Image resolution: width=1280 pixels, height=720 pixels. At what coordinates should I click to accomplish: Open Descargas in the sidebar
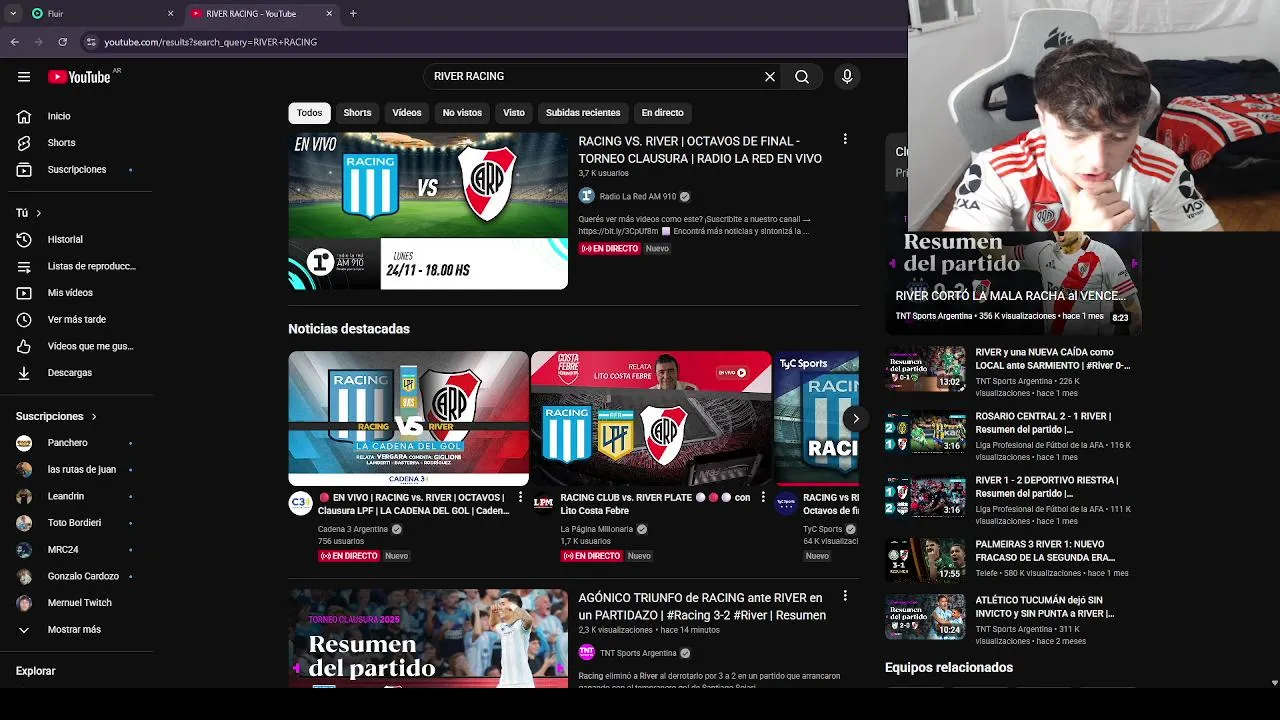tap(72, 373)
